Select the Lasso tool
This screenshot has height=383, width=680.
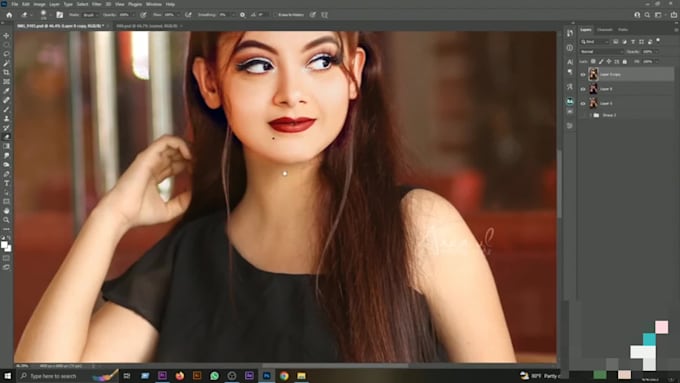pos(6,54)
